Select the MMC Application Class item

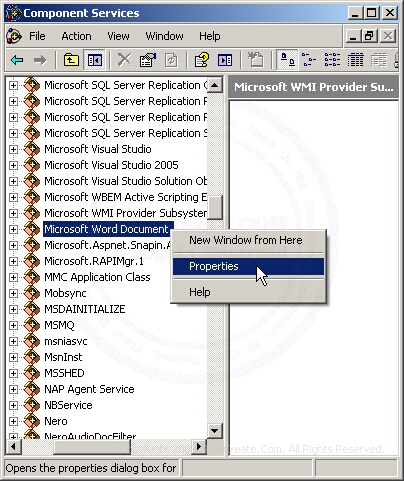(x=97, y=277)
